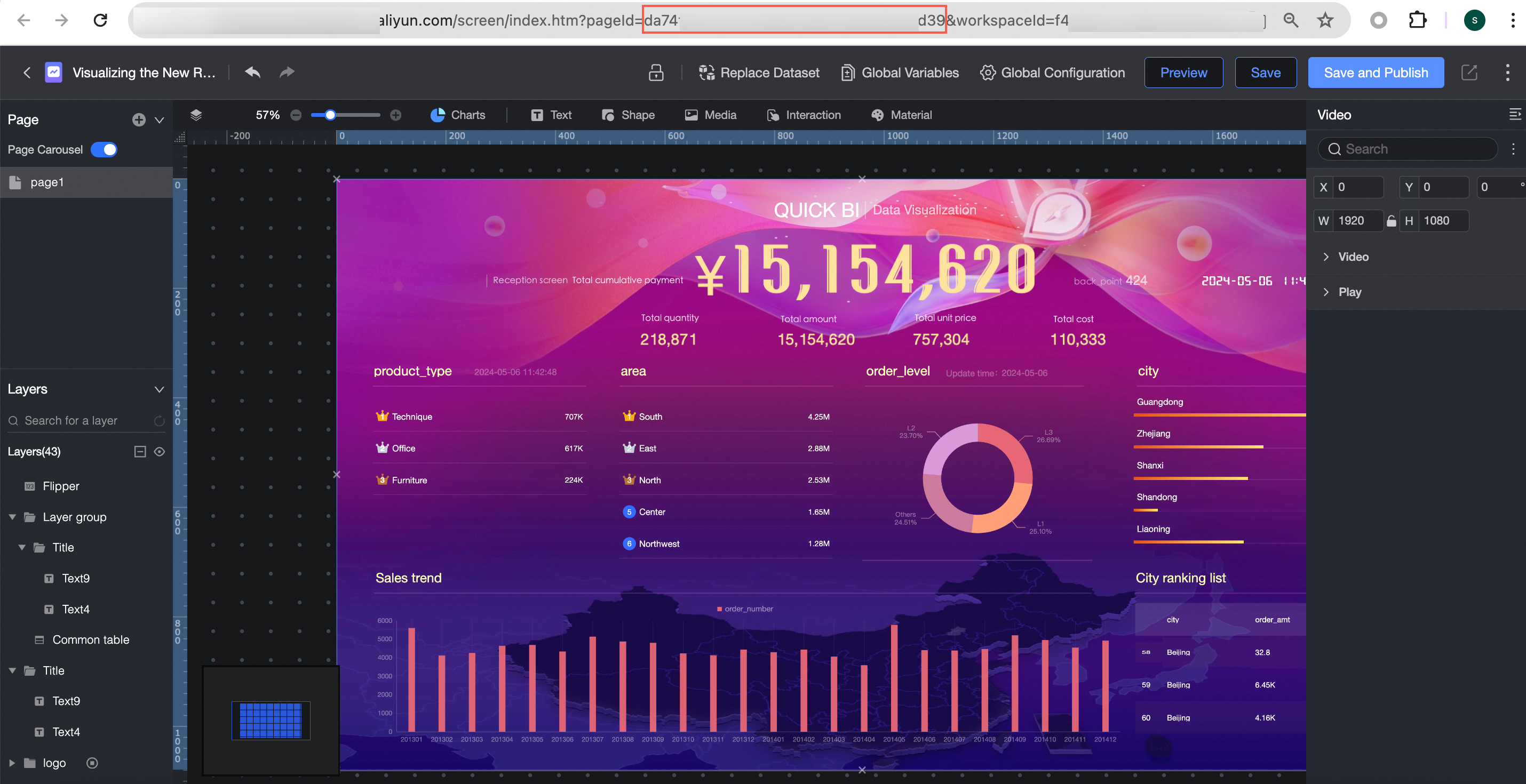Open the layers stack icon

[196, 115]
